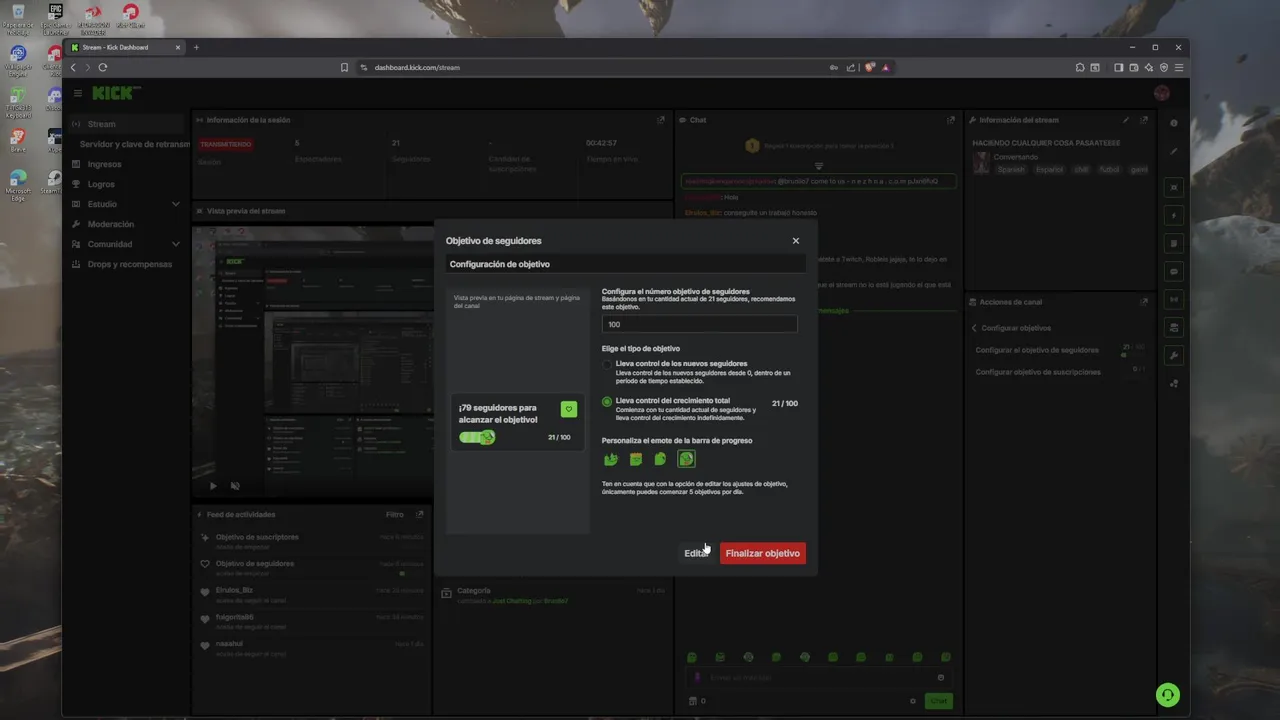The width and height of the screenshot is (1280, 720).
Task: Open Microsoft Edge desktop shortcut
Action: (x=18, y=182)
